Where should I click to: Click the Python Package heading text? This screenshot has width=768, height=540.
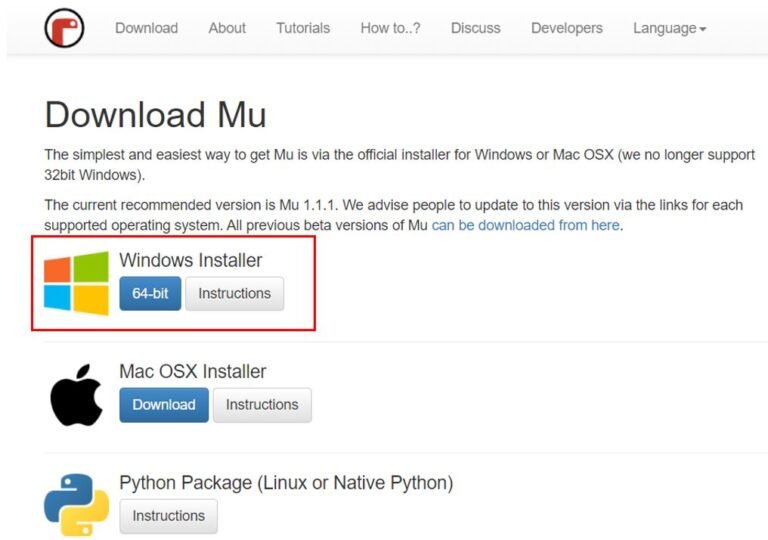[x=285, y=483]
